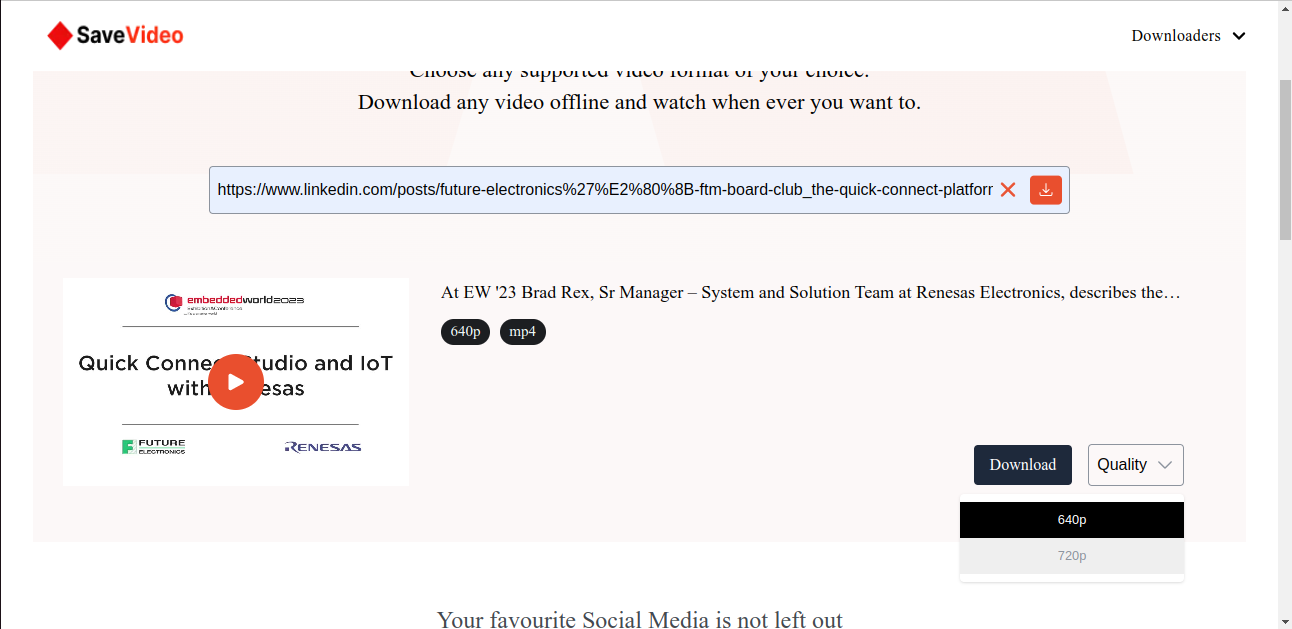Expand the Quality dropdown
The image size is (1292, 629).
tap(1136, 465)
